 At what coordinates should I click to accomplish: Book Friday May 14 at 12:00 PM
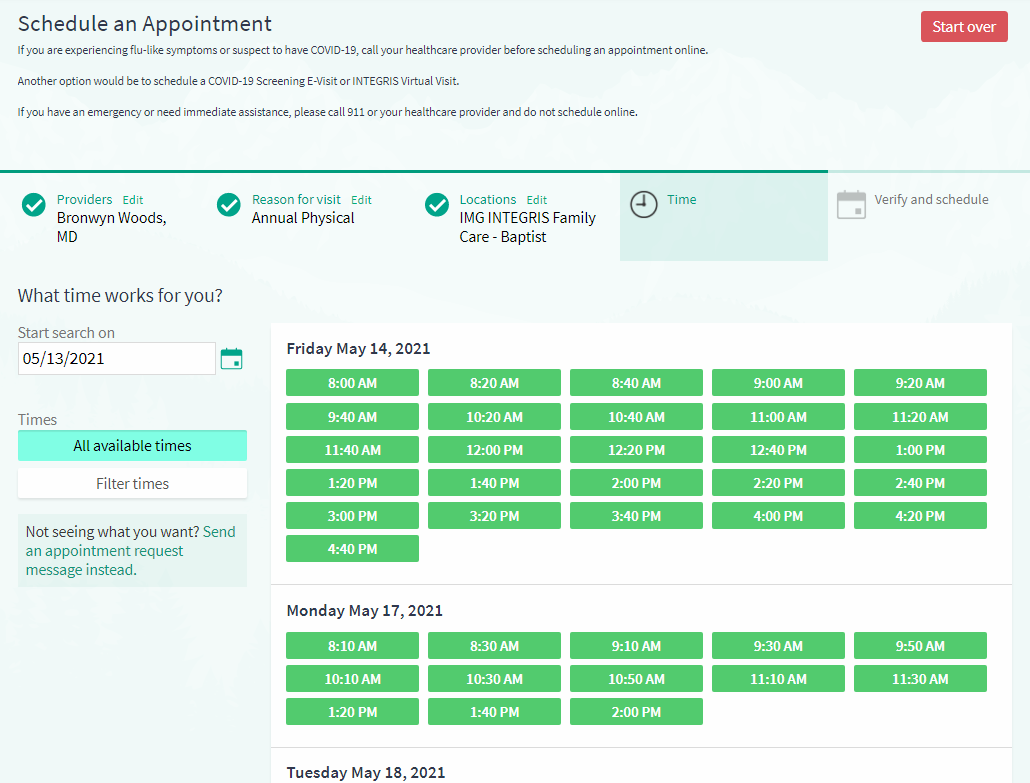[494, 450]
